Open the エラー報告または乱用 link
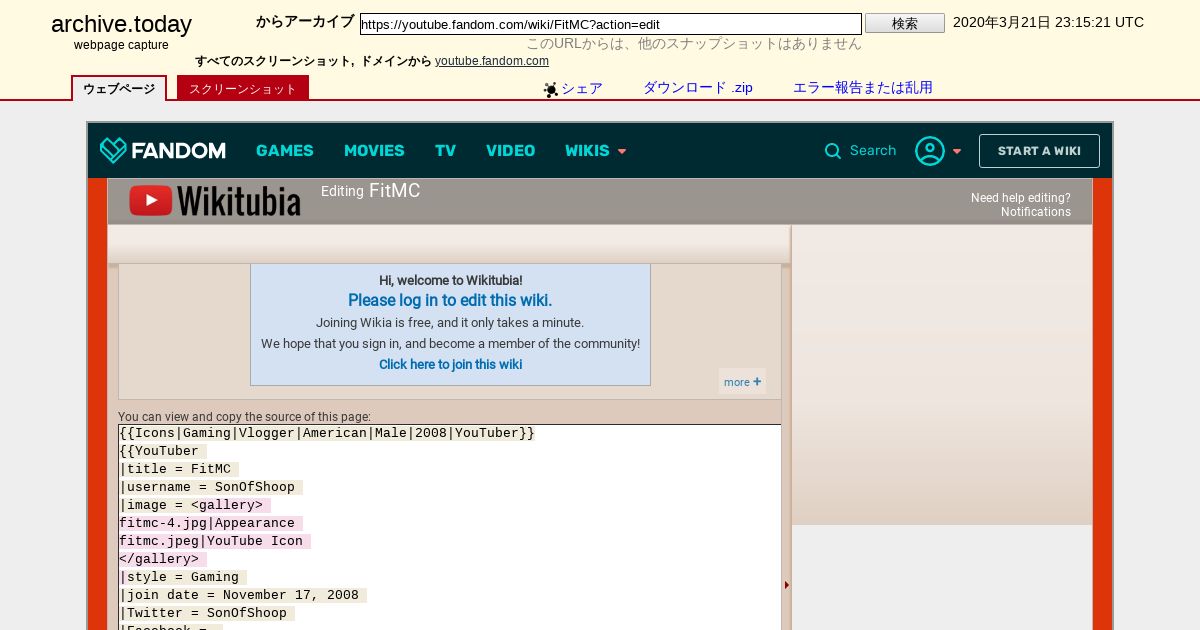The width and height of the screenshot is (1200, 630). coord(863,88)
